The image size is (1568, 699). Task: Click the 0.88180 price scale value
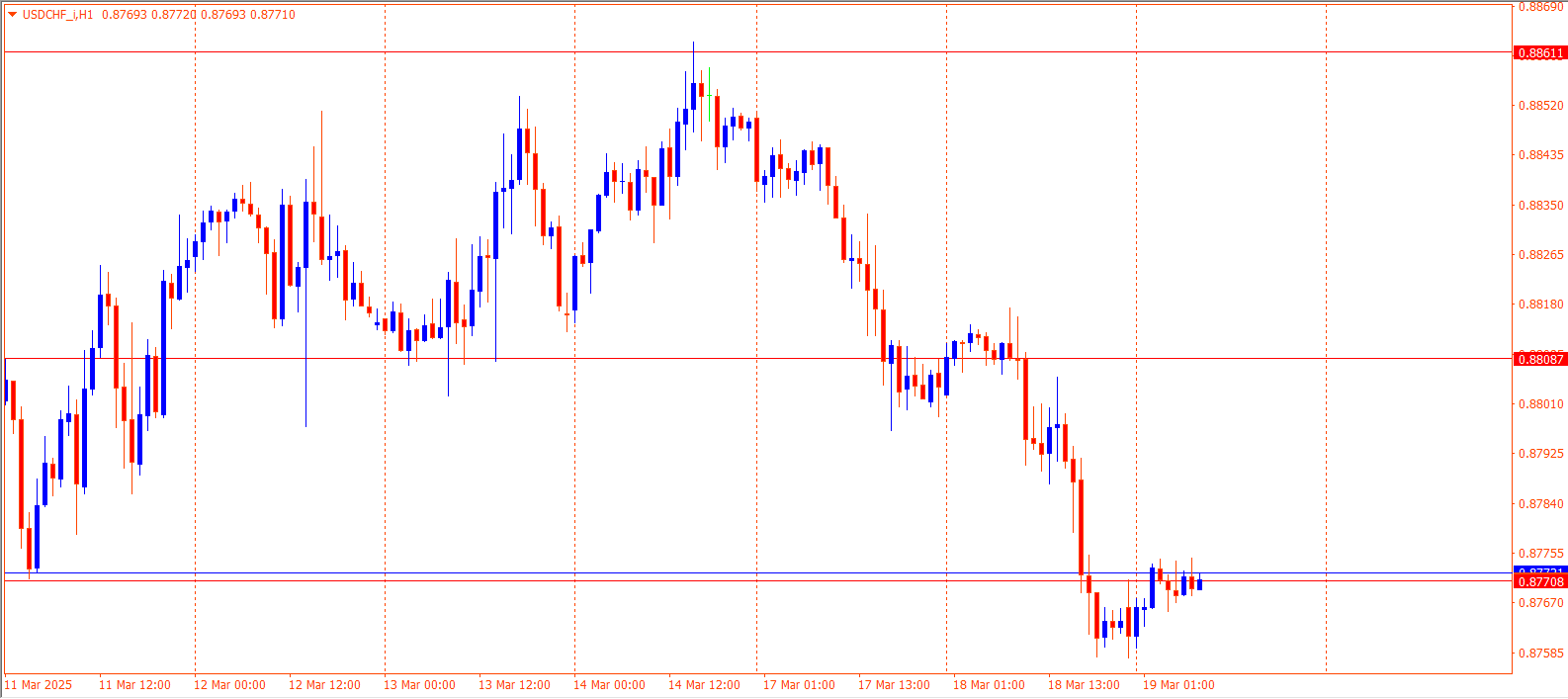coord(1541,305)
